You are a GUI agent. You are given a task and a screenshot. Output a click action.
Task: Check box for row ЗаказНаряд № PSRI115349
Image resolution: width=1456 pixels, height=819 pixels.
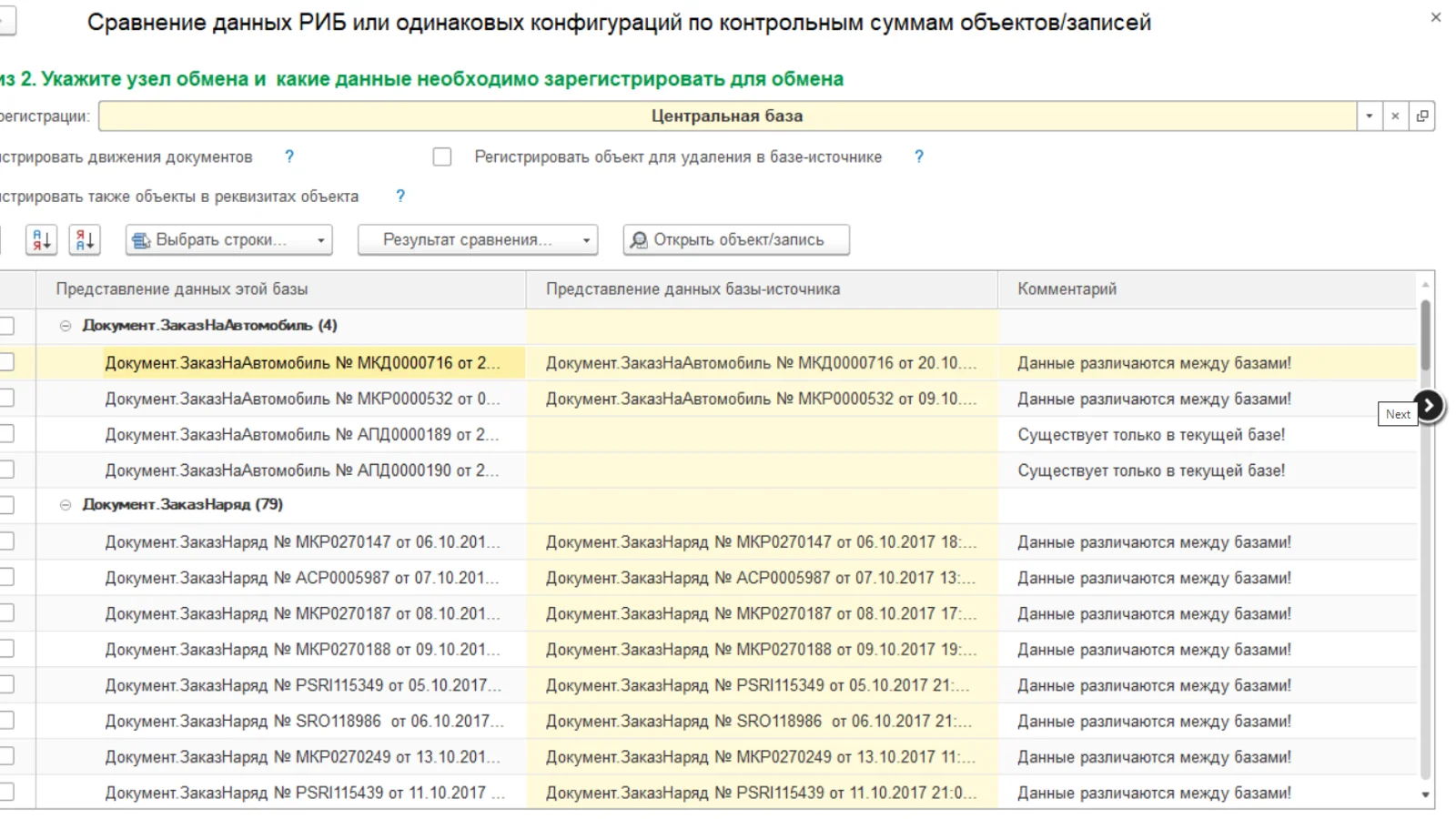tap(7, 685)
